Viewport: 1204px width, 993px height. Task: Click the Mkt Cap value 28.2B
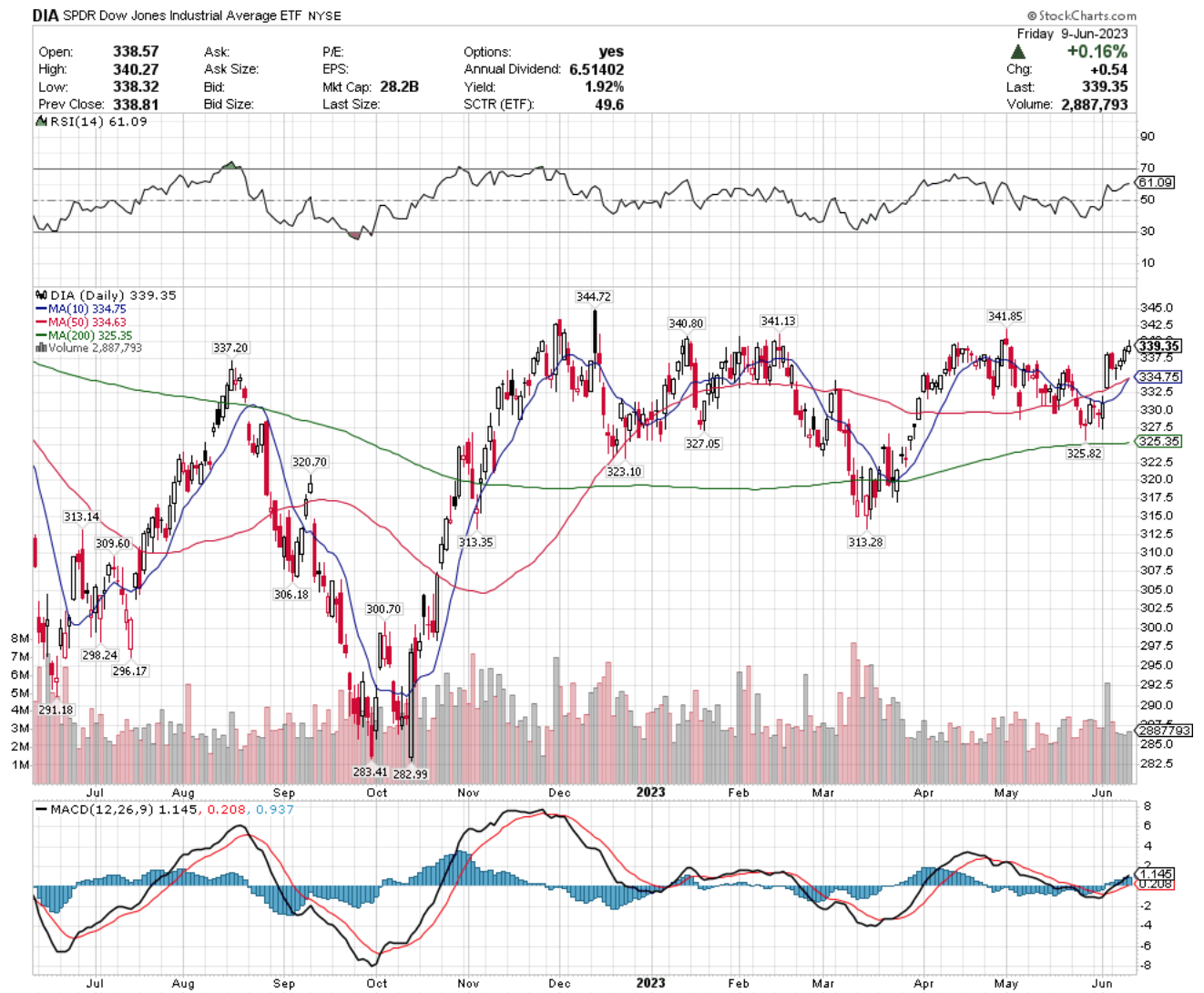[x=399, y=87]
